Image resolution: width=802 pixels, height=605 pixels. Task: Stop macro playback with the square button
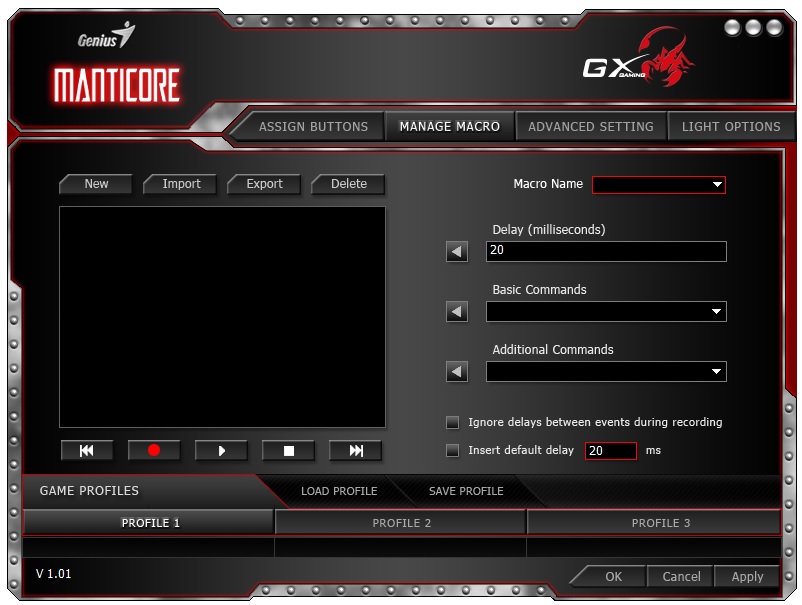(x=288, y=451)
